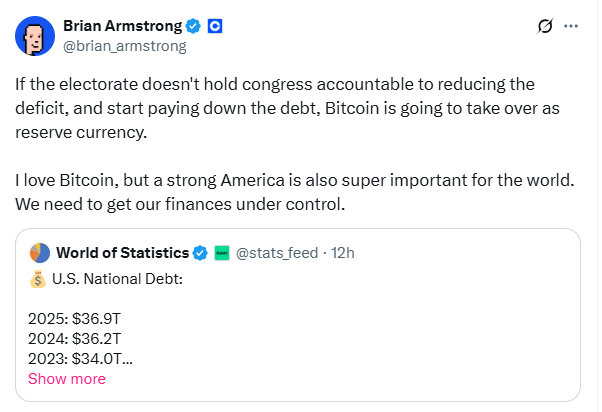Open the World of Statistics account name
602x412 pixels.
click(122, 253)
